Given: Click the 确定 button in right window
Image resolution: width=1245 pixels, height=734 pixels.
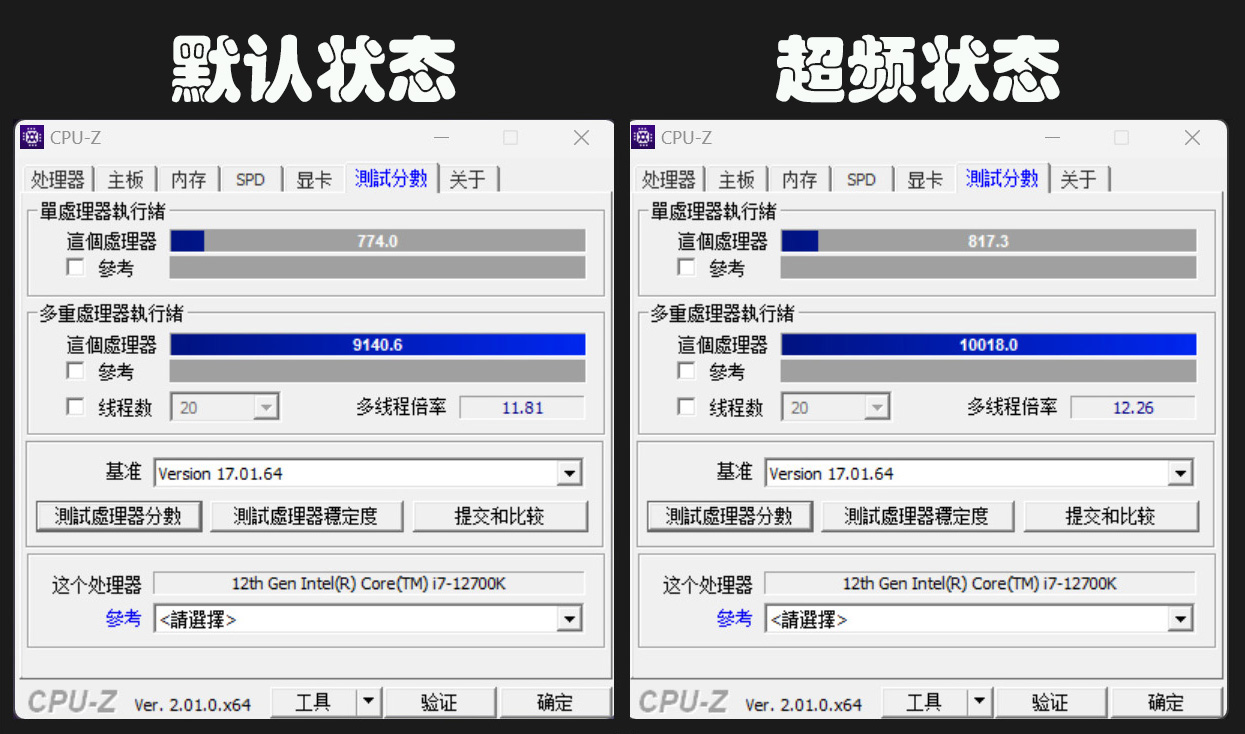Looking at the screenshot, I should (x=1166, y=702).
